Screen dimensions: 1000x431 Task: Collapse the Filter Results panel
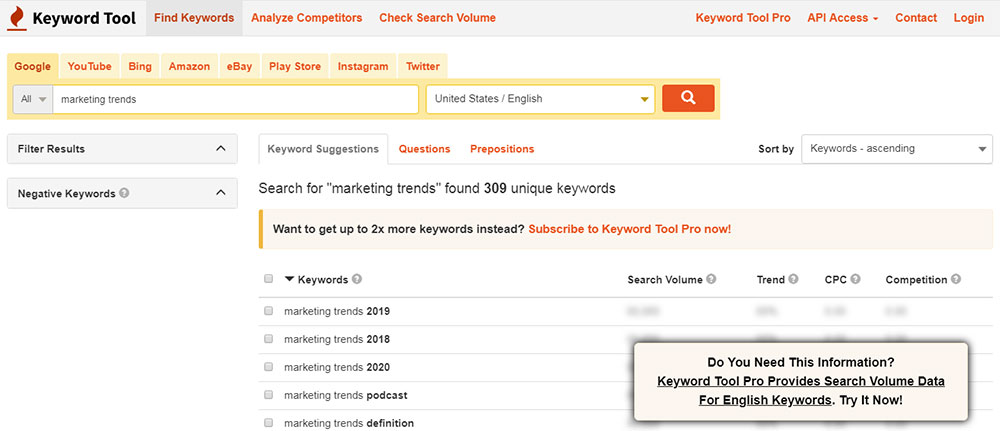pyautogui.click(x=221, y=149)
